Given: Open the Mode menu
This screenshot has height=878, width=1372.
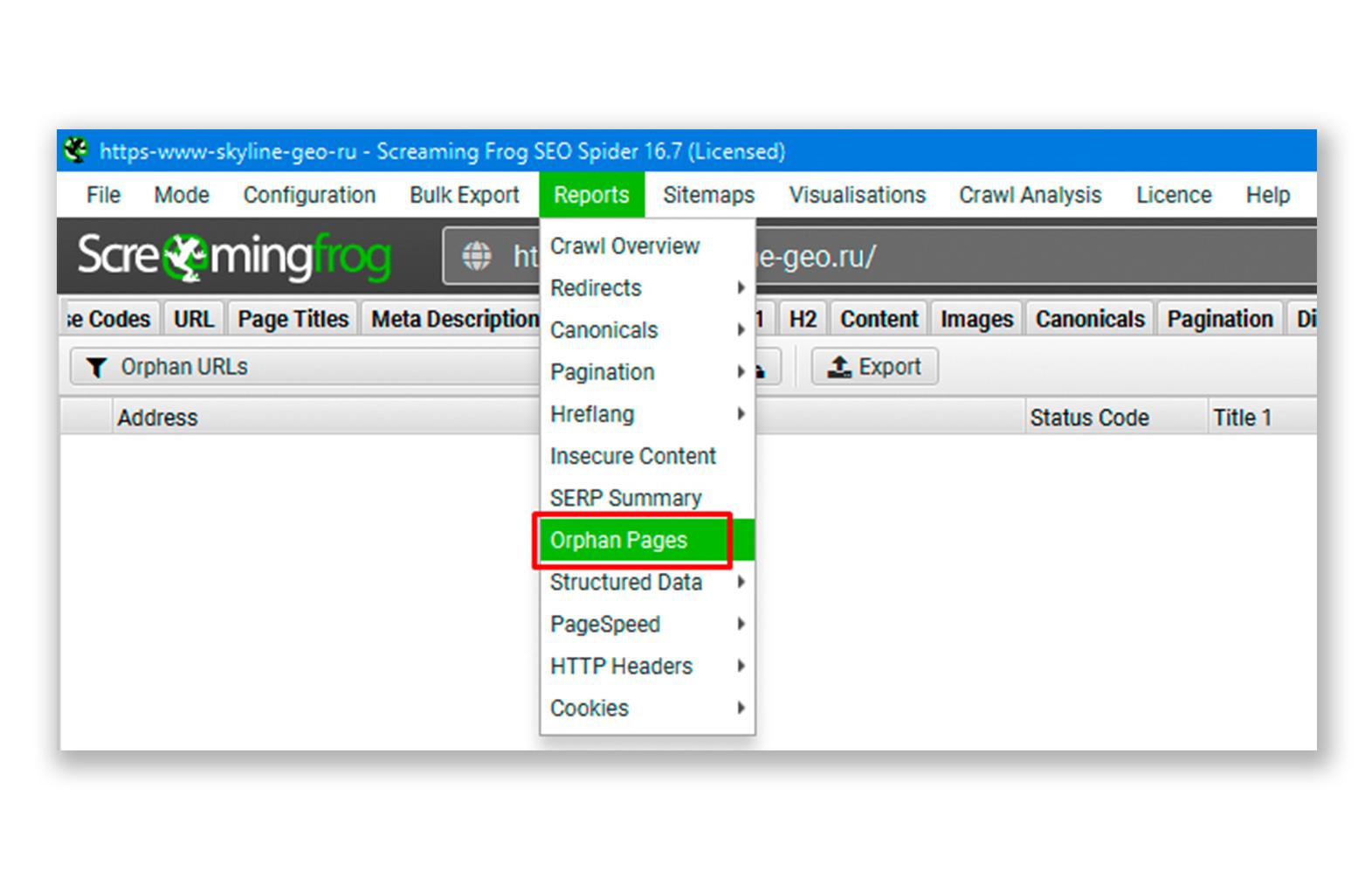Looking at the screenshot, I should click(182, 195).
